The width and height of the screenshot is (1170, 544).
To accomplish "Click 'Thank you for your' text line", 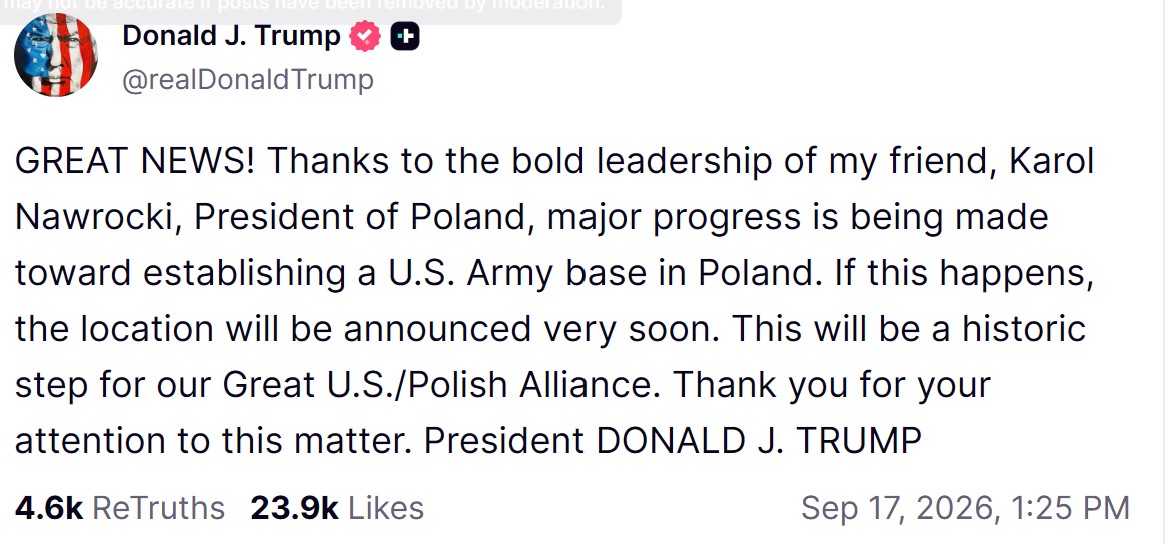I will (833, 385).
